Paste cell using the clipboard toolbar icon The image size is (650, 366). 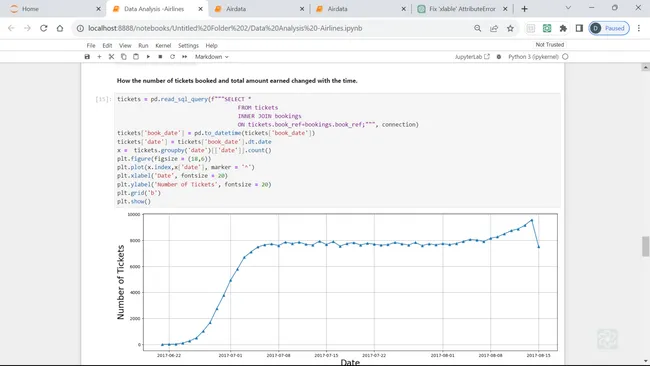click(136, 57)
